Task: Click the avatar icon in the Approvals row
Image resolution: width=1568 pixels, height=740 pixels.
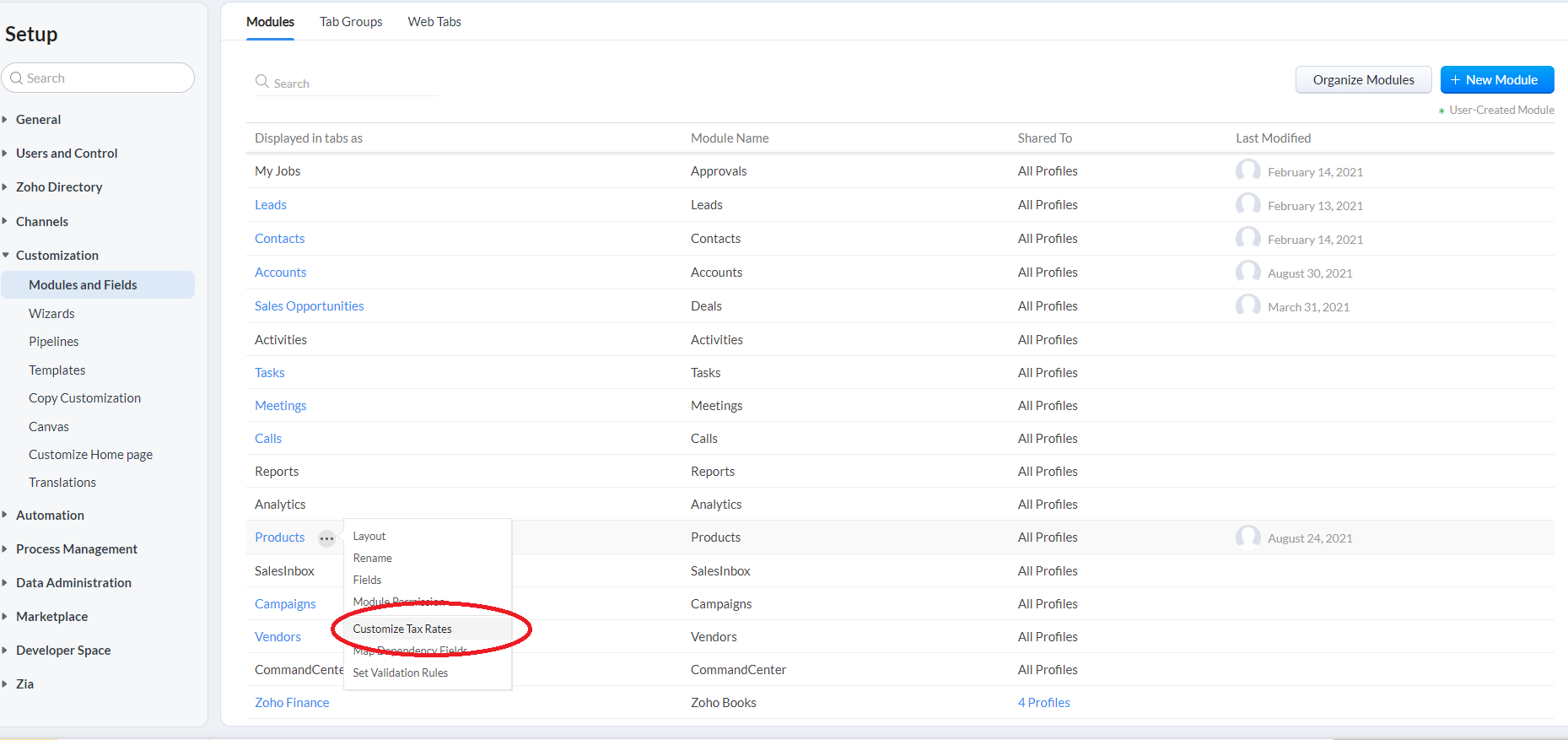Action: 1247,171
